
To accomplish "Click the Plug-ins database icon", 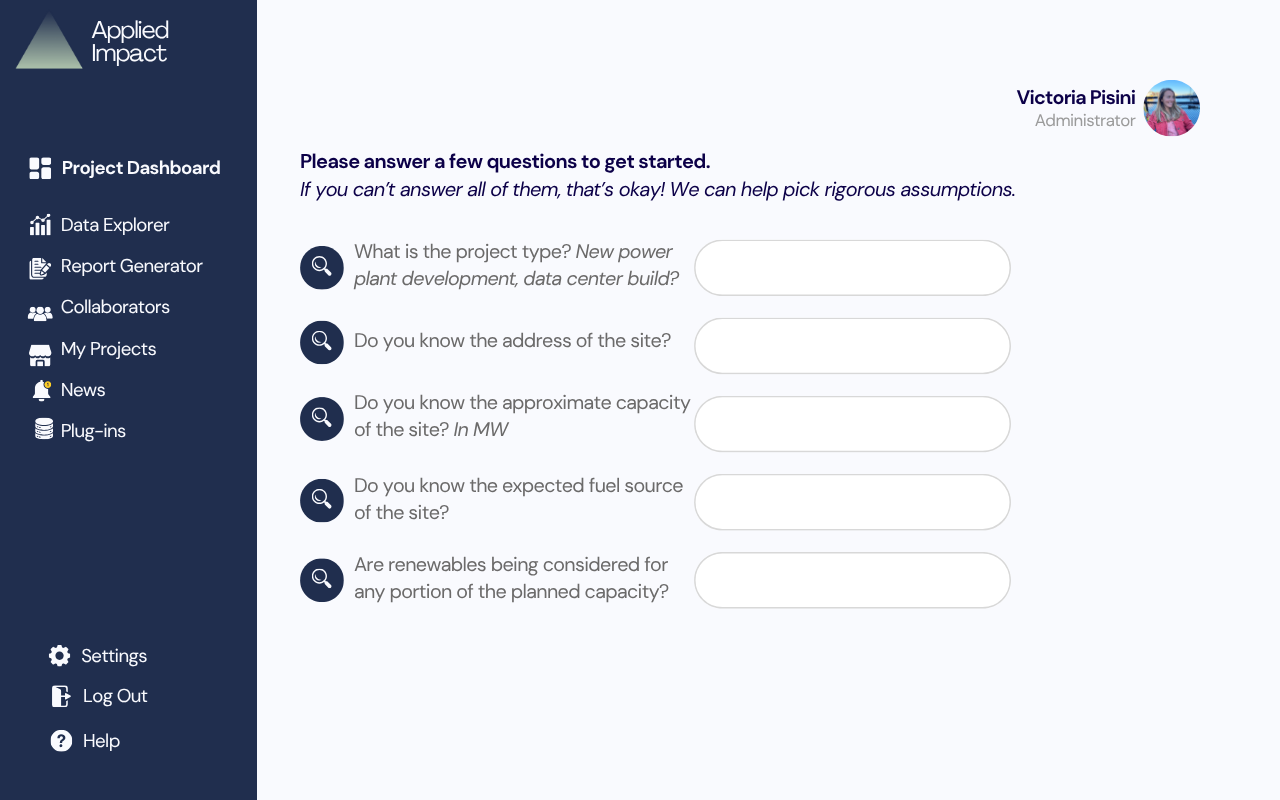I will [44, 430].
